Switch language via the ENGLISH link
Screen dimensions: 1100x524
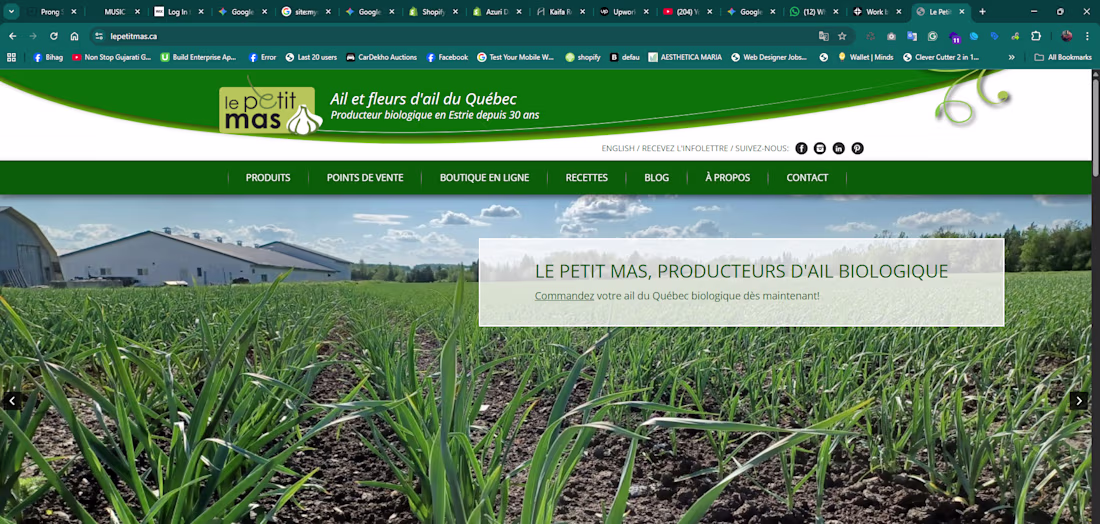(617, 148)
